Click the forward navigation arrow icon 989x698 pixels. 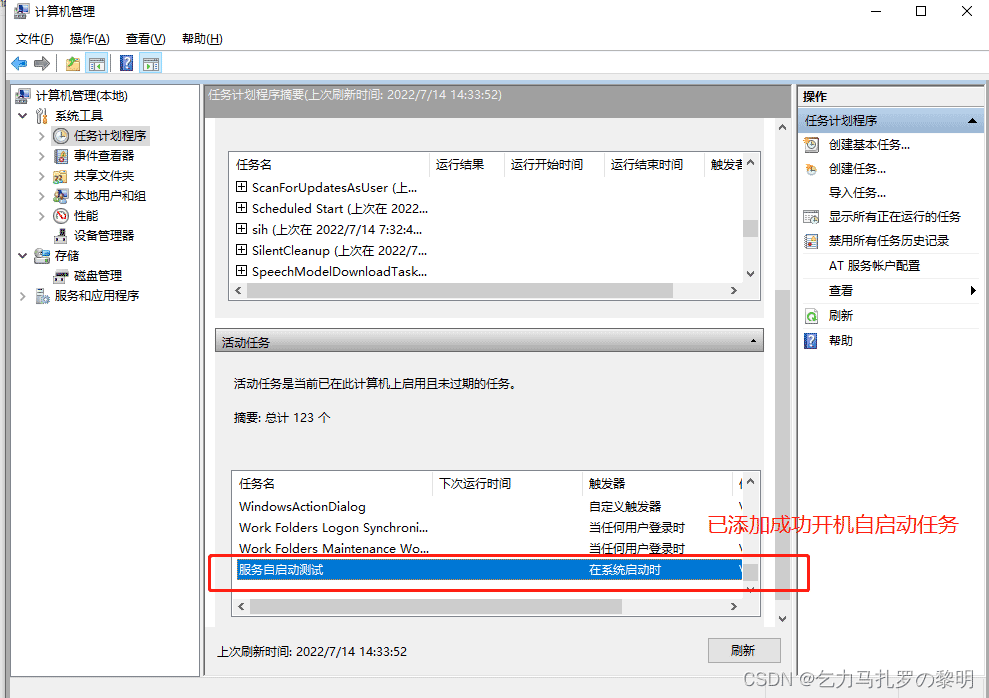[x=41, y=63]
